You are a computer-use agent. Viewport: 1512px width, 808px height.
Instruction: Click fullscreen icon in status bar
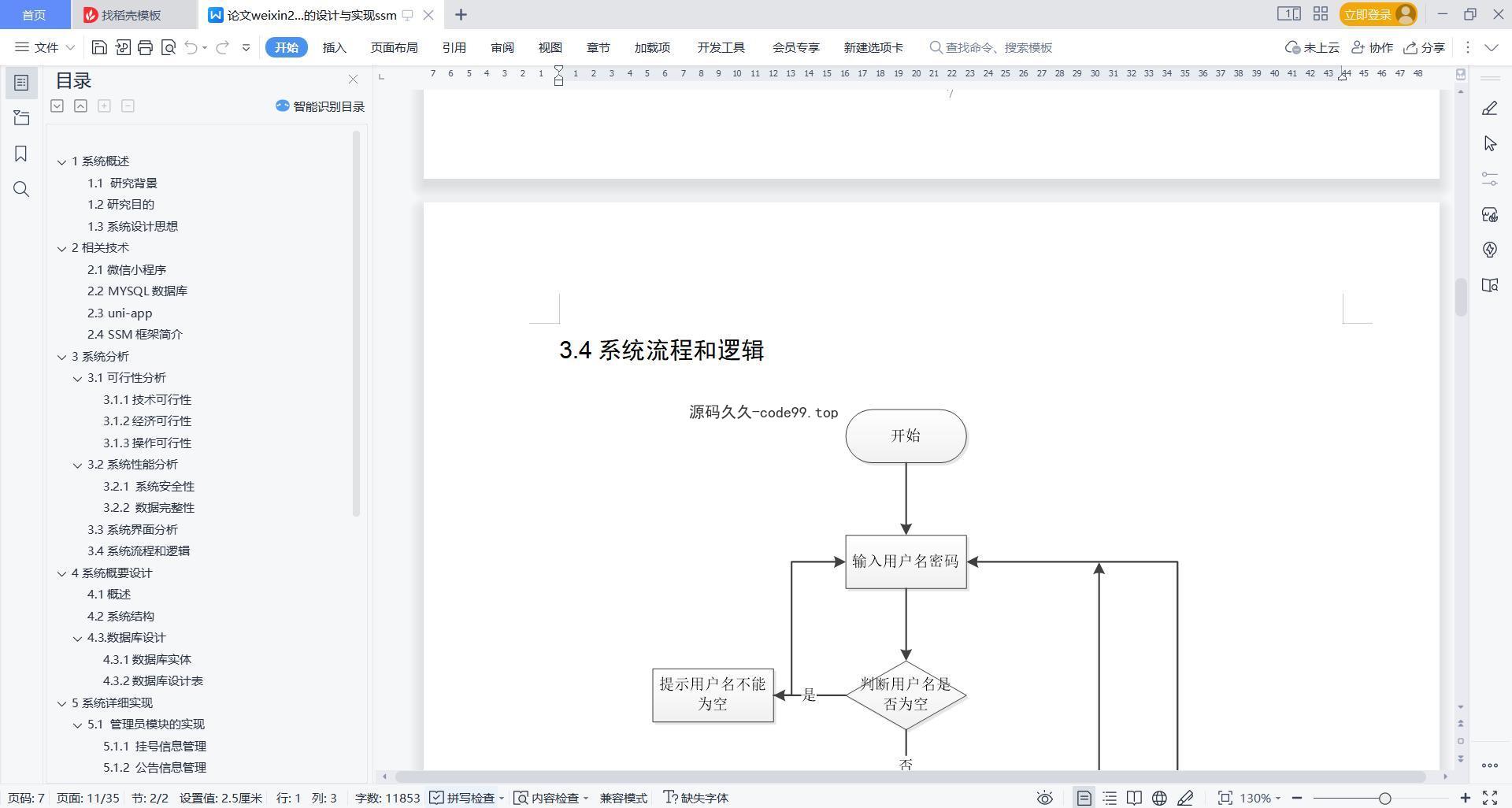[1490, 798]
